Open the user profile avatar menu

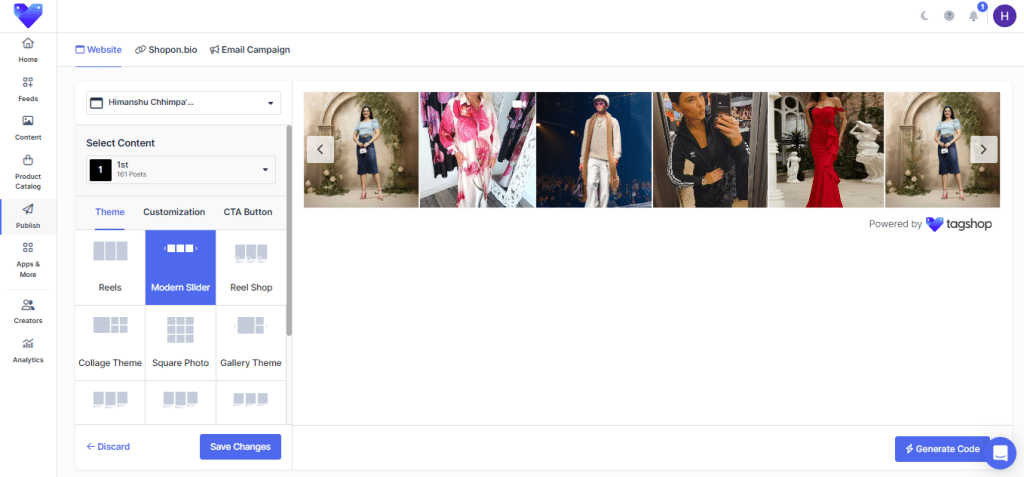[x=1004, y=16]
